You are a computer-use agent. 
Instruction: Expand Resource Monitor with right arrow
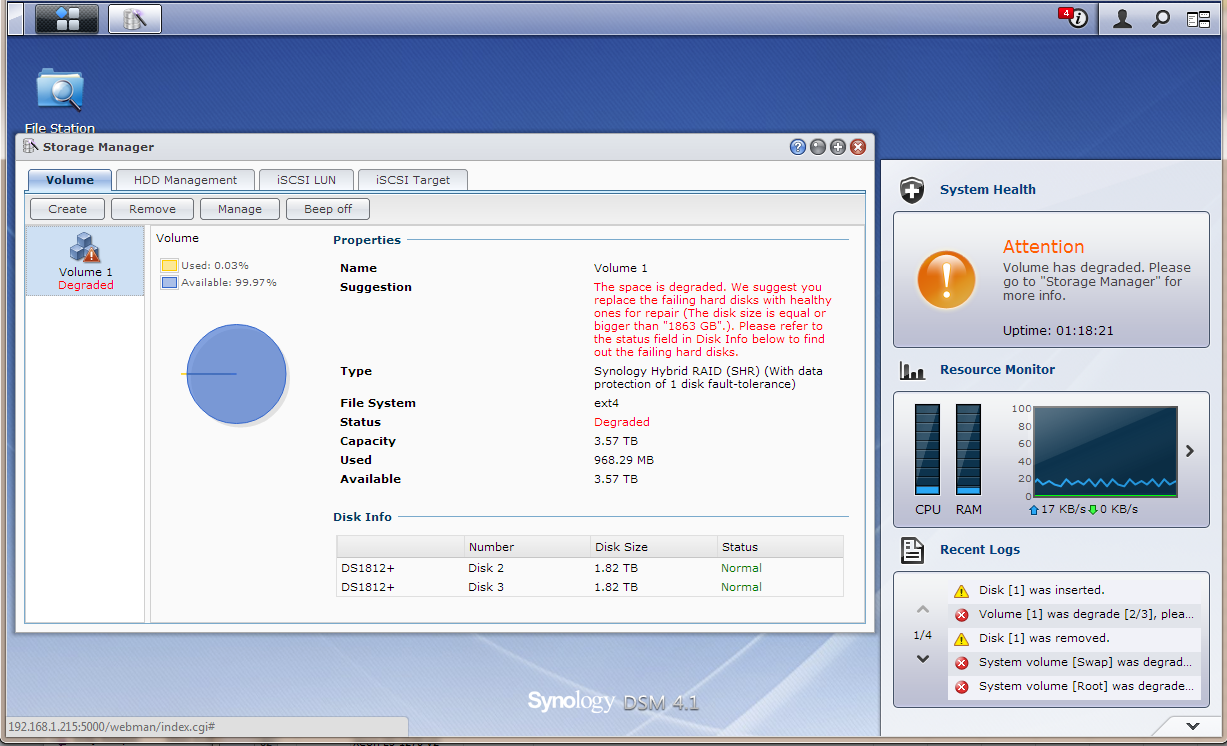(1190, 451)
